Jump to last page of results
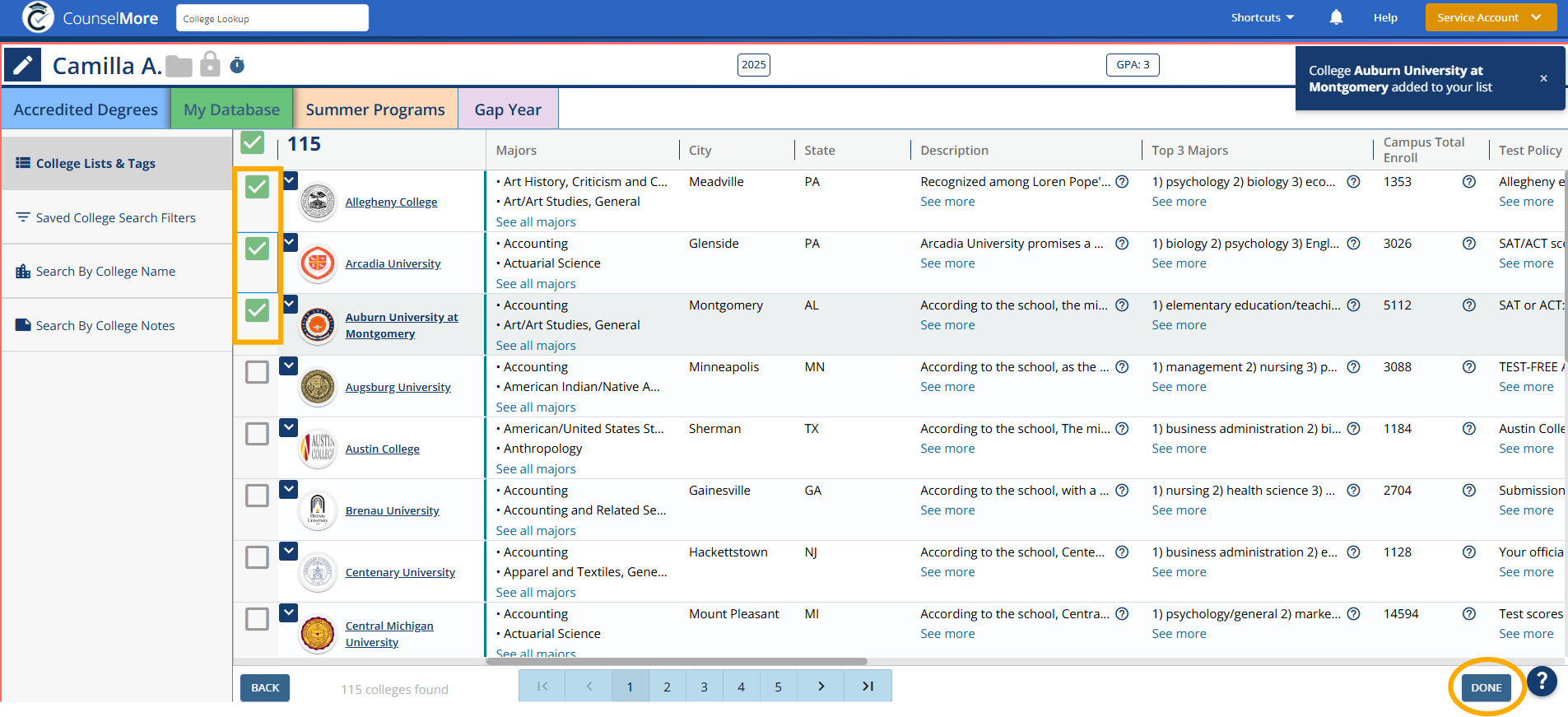The height and width of the screenshot is (717, 1568). click(868, 687)
